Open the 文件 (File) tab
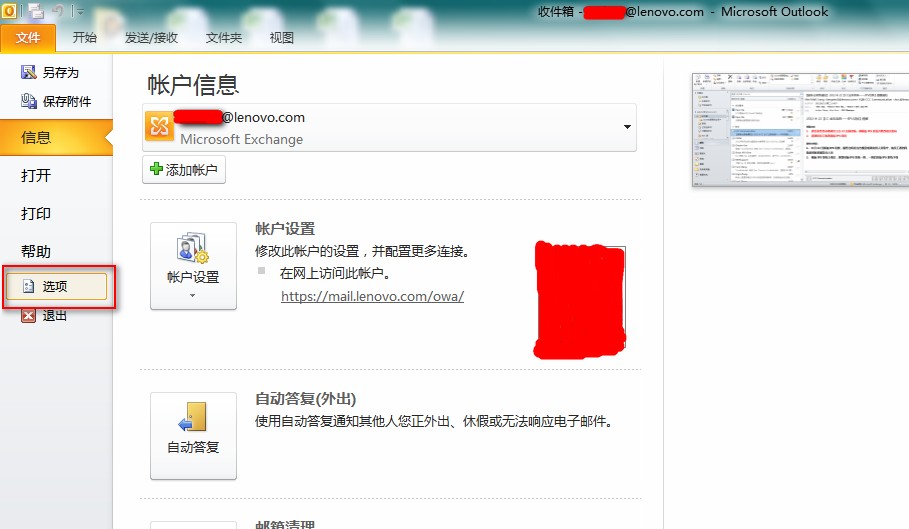Image resolution: width=909 pixels, height=529 pixels. (x=28, y=38)
